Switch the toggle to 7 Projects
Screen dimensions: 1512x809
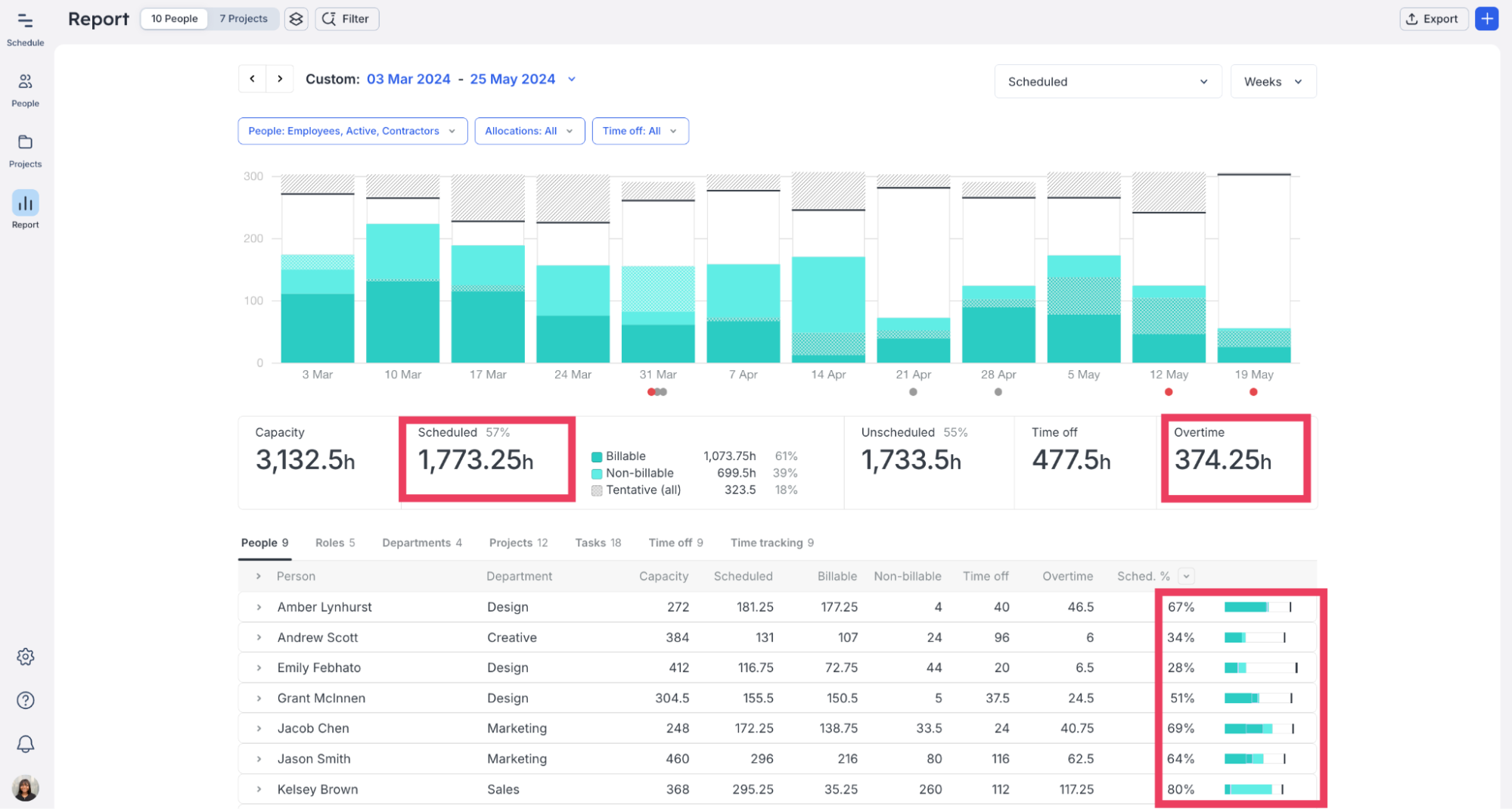tap(243, 19)
